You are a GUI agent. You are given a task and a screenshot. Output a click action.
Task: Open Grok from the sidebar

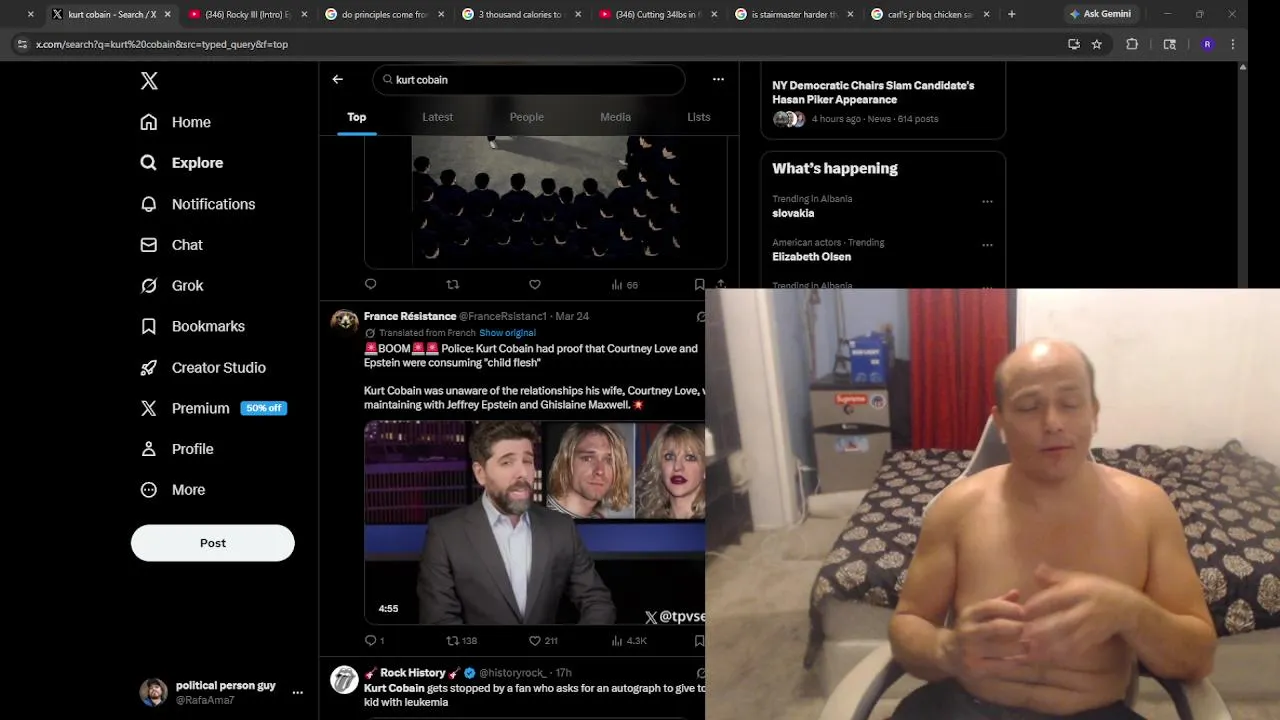point(172,286)
